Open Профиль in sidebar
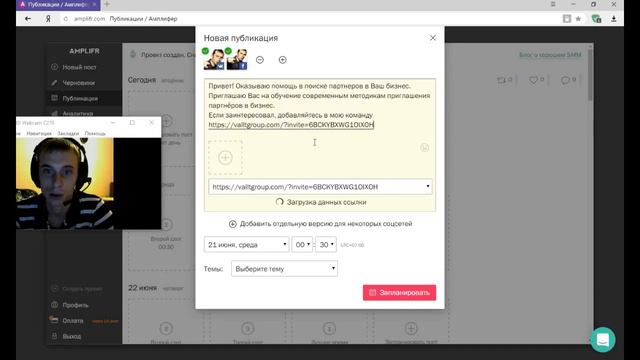Image resolution: width=640 pixels, height=360 pixels. tap(75, 305)
